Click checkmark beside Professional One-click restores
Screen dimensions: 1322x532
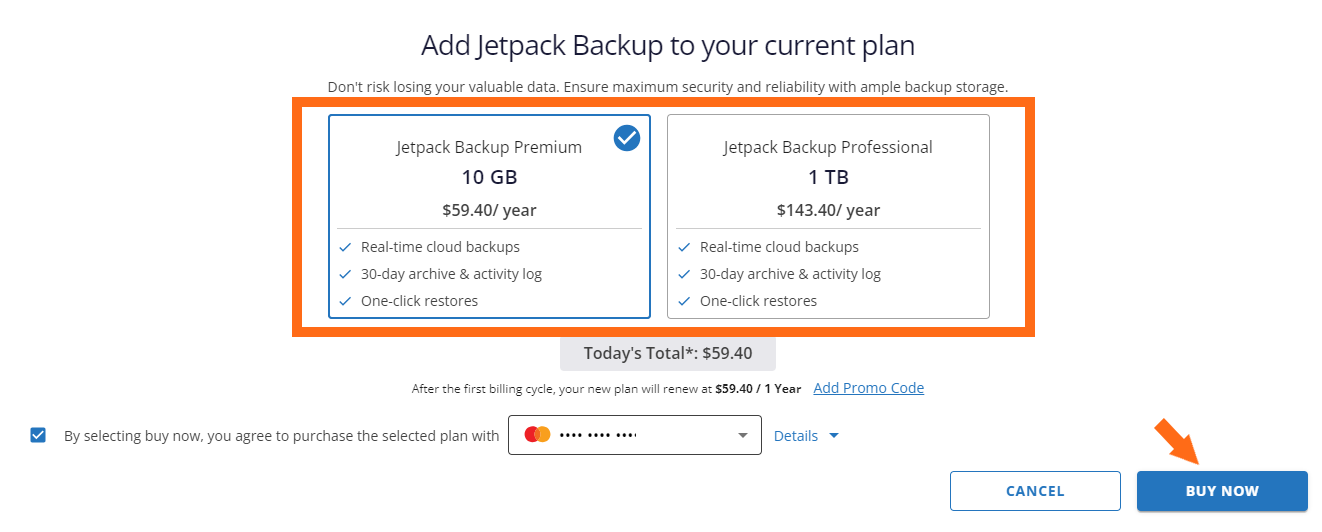tap(684, 301)
